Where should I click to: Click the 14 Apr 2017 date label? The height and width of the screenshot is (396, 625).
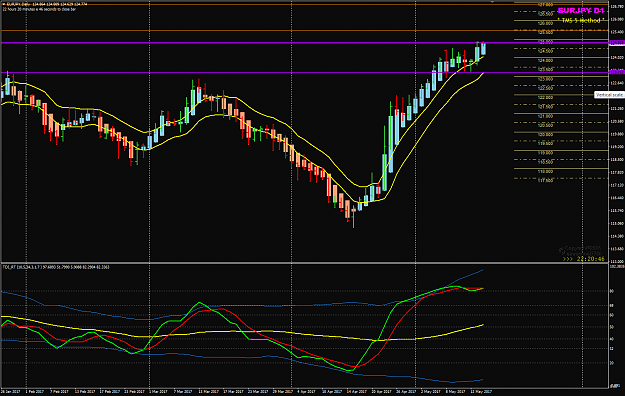coord(357,392)
